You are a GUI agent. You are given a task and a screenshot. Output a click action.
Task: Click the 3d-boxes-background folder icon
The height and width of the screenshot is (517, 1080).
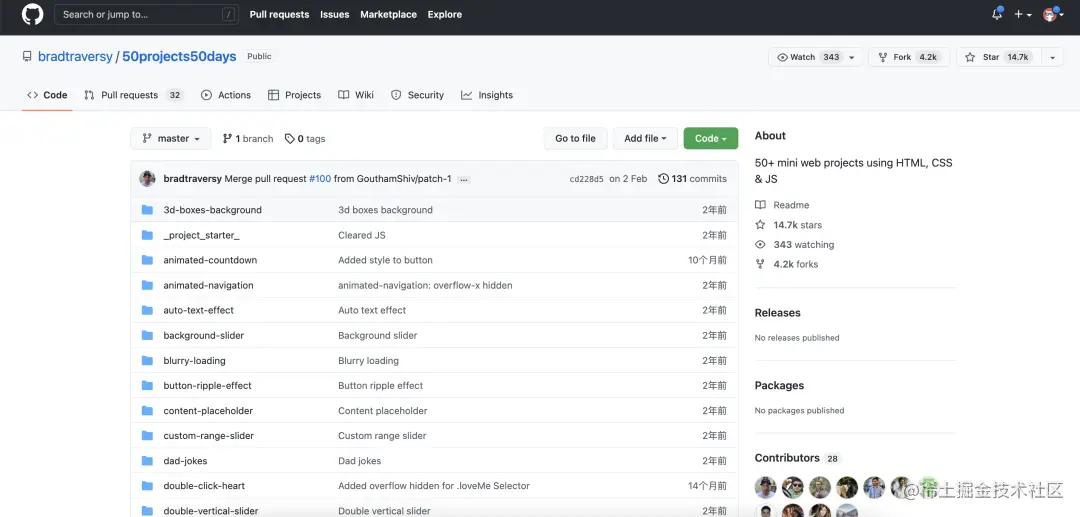click(147, 210)
